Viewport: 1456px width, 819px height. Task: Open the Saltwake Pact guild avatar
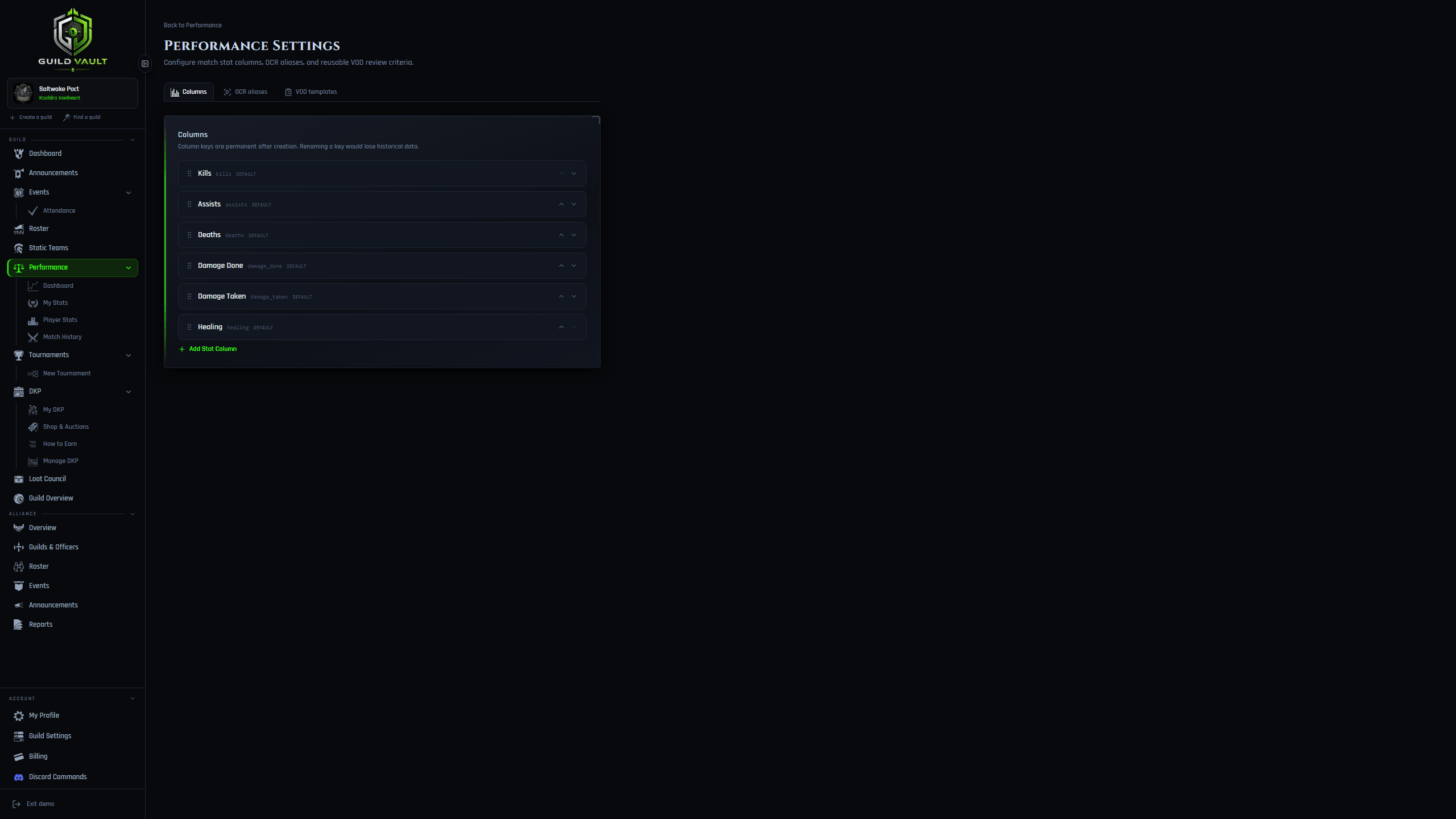pyautogui.click(x=23, y=93)
